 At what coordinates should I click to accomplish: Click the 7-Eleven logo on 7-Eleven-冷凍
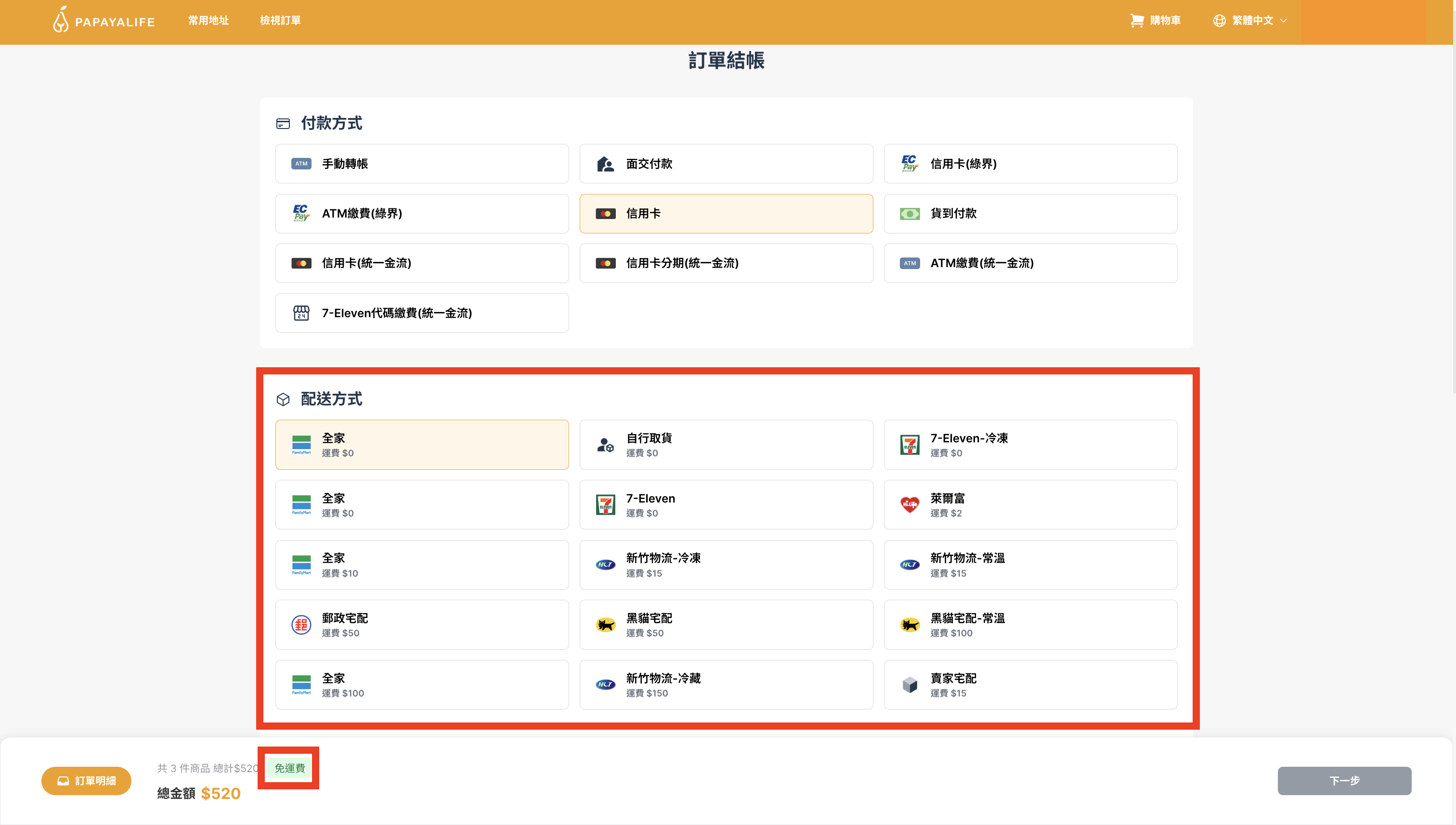[910, 444]
